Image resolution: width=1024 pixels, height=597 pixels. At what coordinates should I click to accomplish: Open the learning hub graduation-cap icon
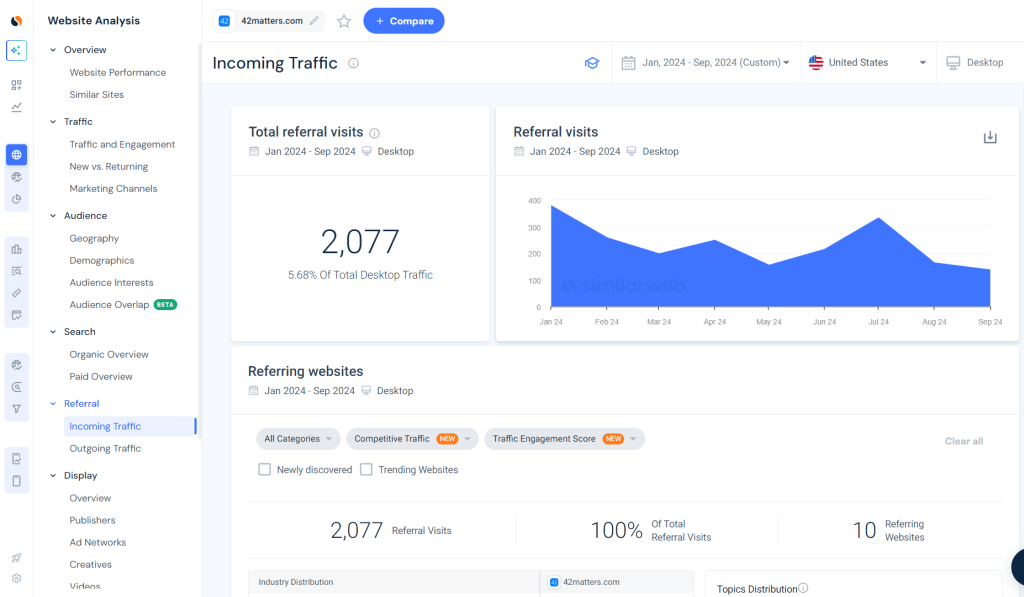tap(592, 62)
